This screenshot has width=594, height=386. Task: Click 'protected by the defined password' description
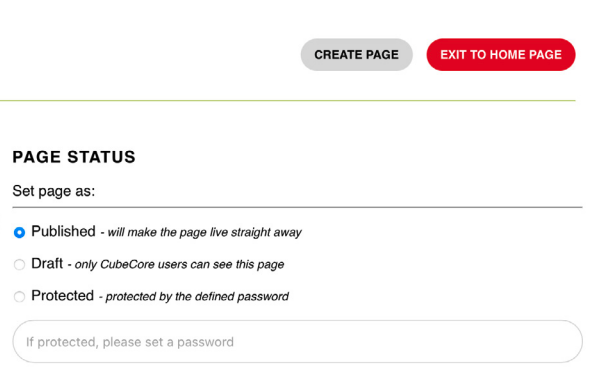click(197, 297)
